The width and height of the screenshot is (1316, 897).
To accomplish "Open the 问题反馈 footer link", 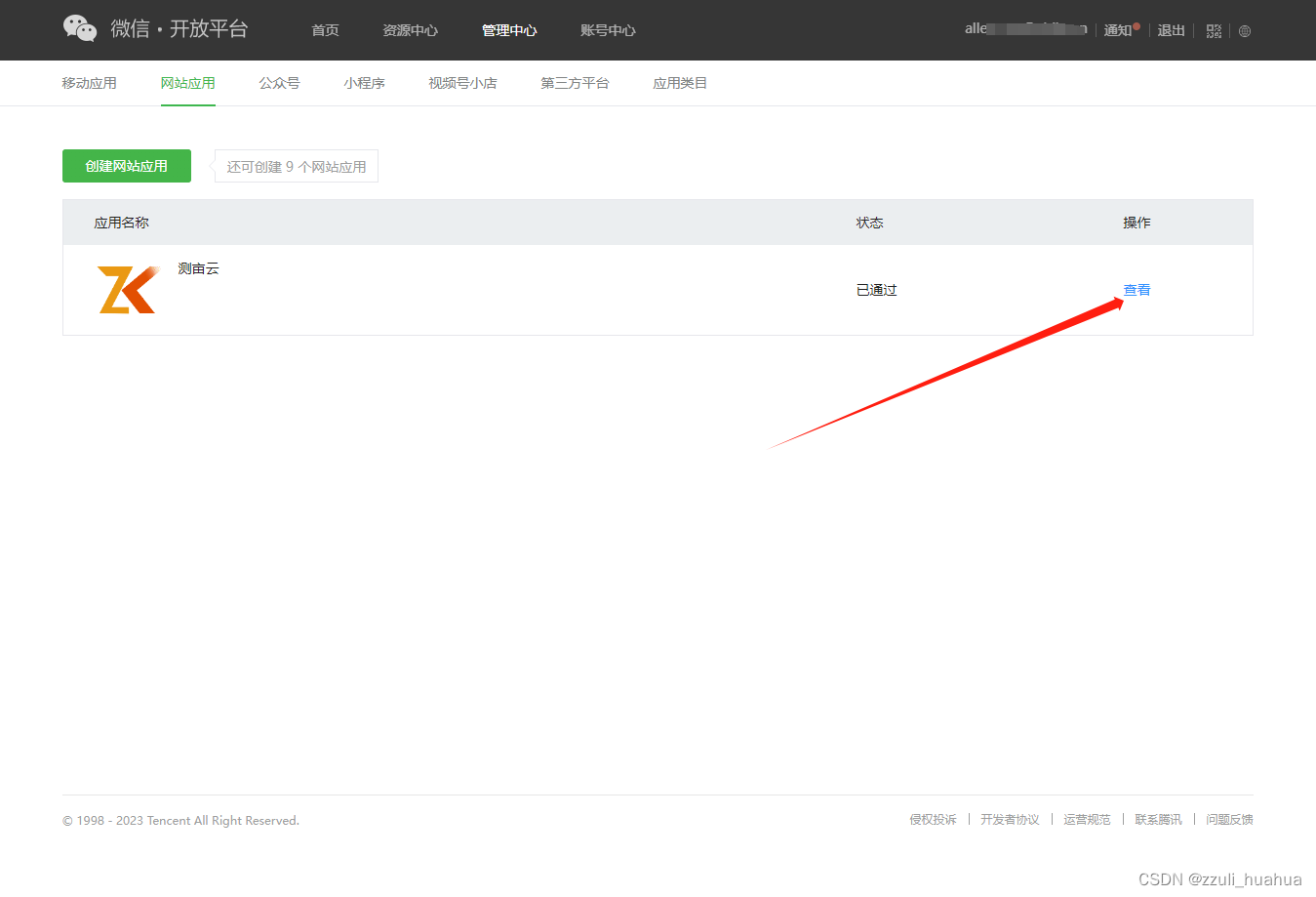I will click(x=1229, y=820).
